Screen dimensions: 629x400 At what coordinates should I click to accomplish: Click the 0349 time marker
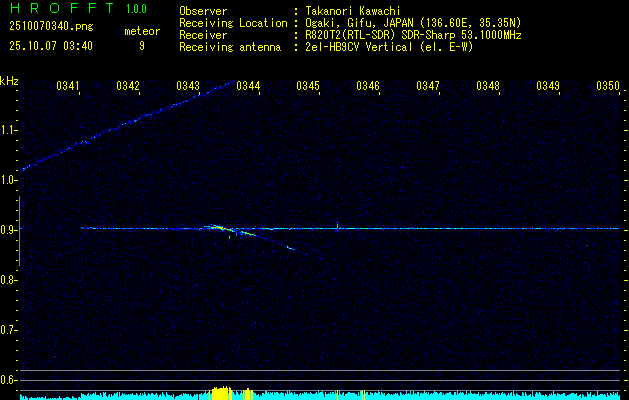point(548,86)
